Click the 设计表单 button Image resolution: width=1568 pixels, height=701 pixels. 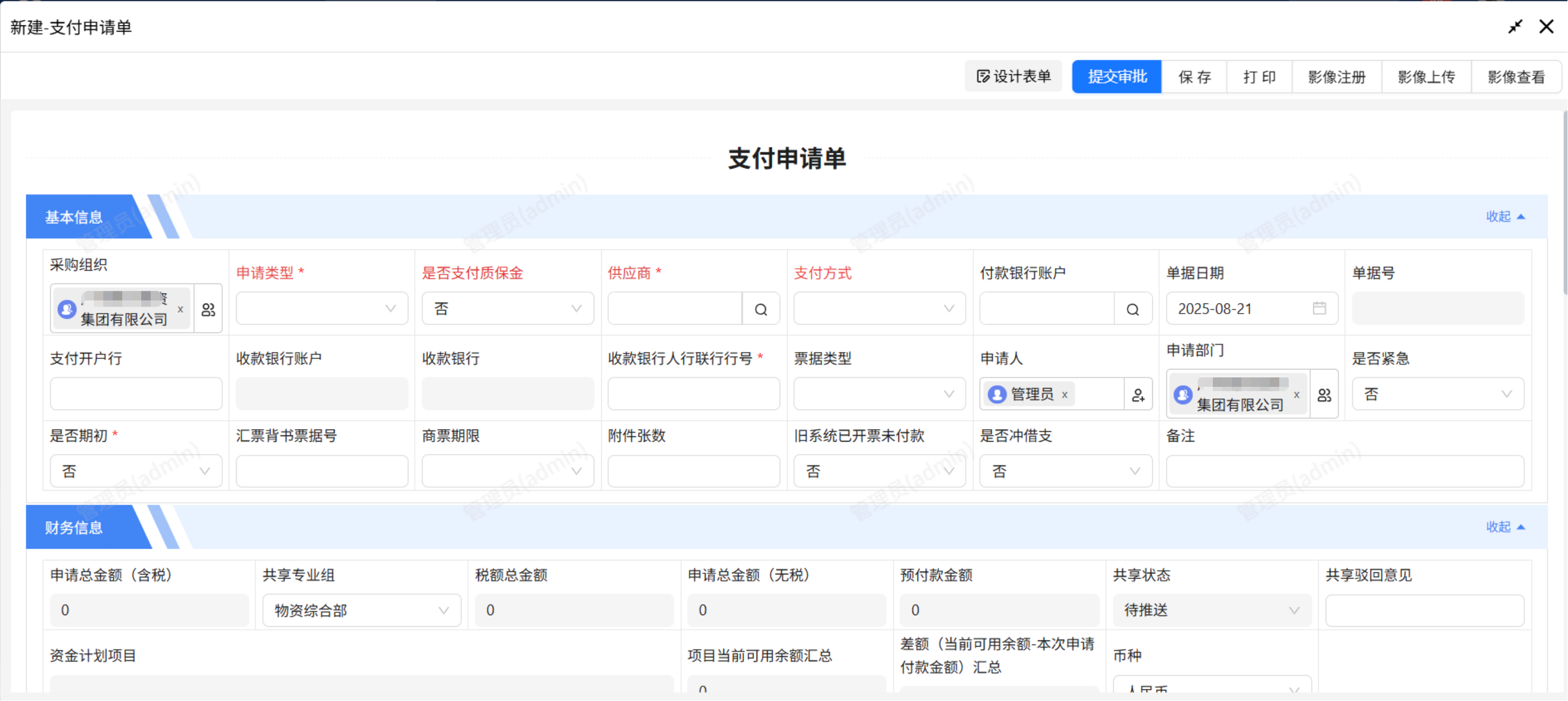(1014, 77)
